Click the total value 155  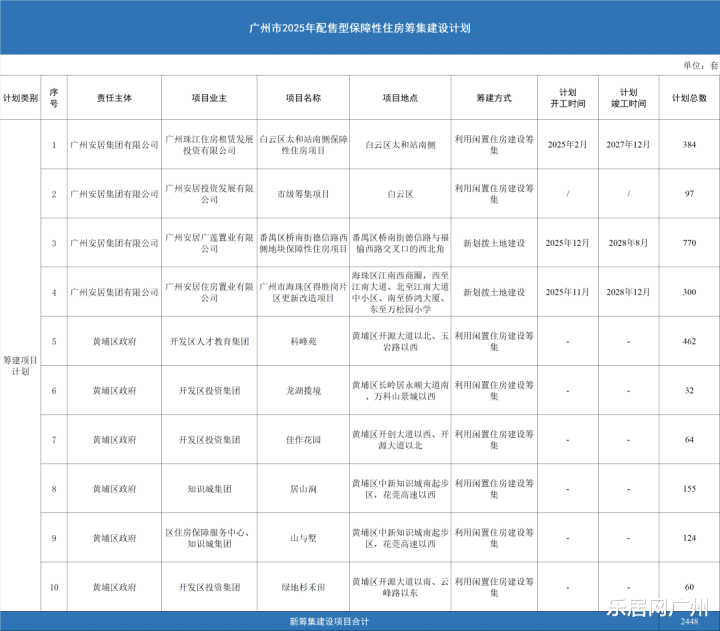click(x=689, y=489)
